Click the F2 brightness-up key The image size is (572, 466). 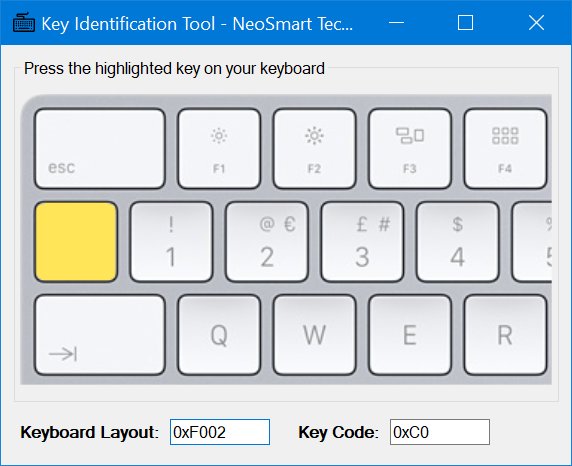314,149
